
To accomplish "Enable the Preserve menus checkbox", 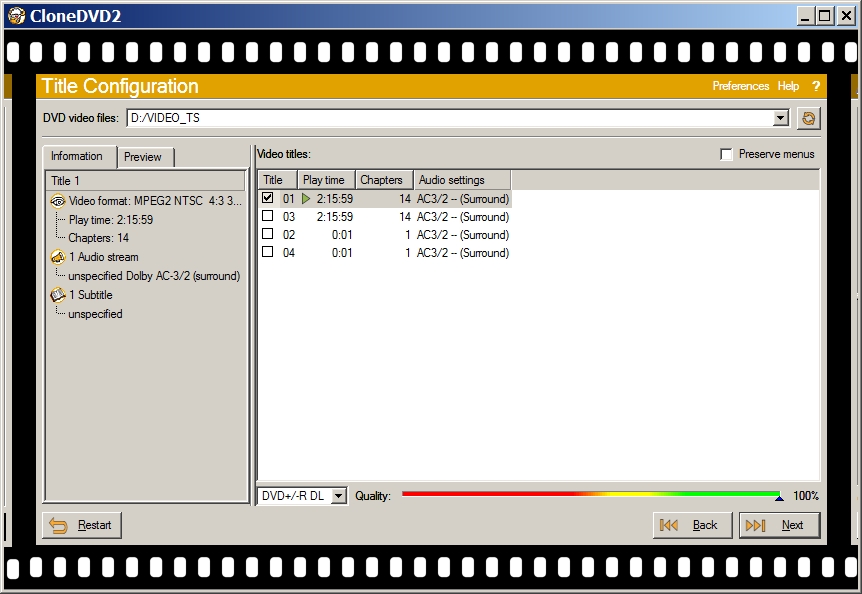I will [x=726, y=154].
